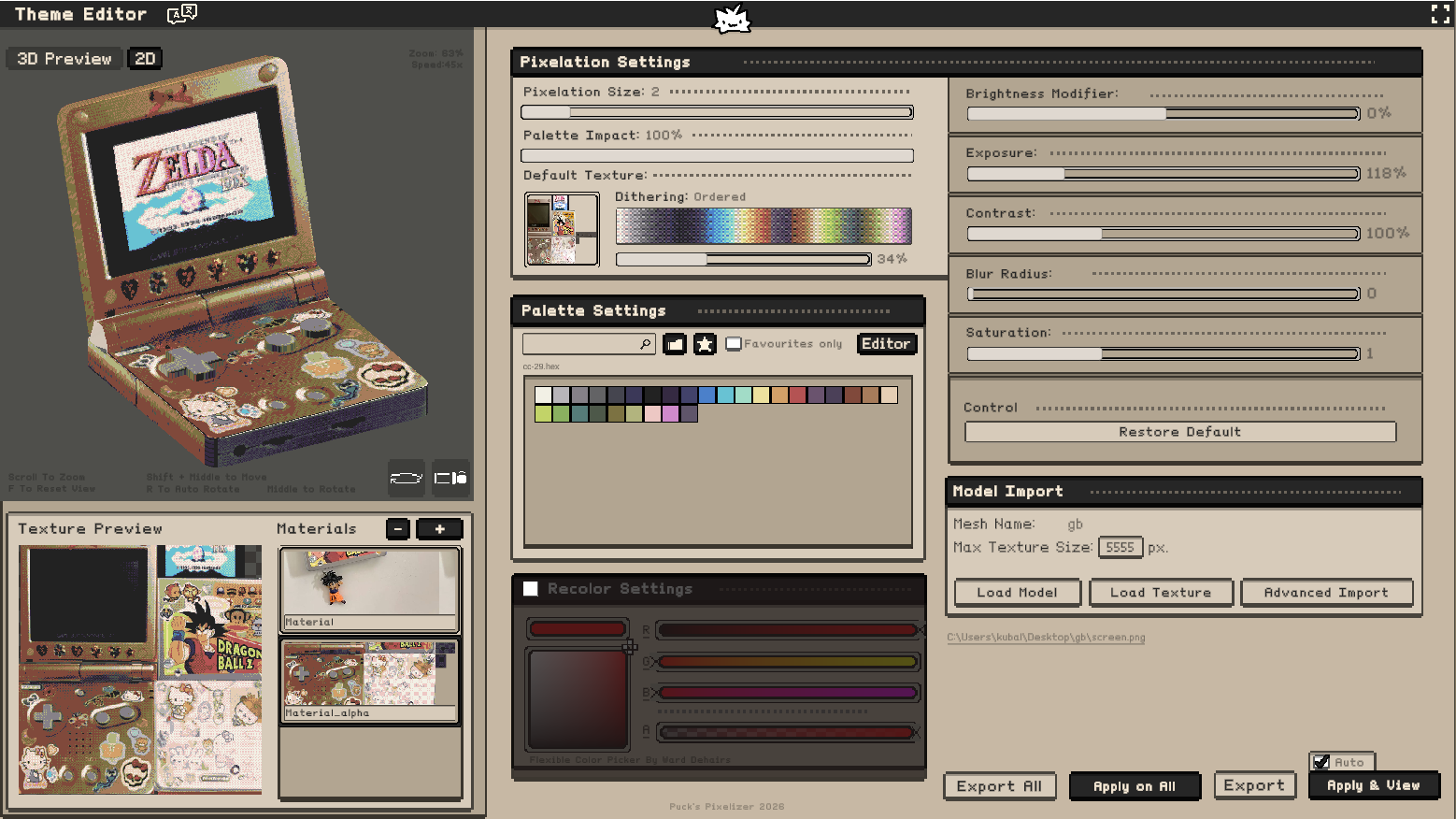Viewport: 1456px width, 819px height.
Task: Toggle the Recolor Settings checkbox
Action: click(531, 589)
